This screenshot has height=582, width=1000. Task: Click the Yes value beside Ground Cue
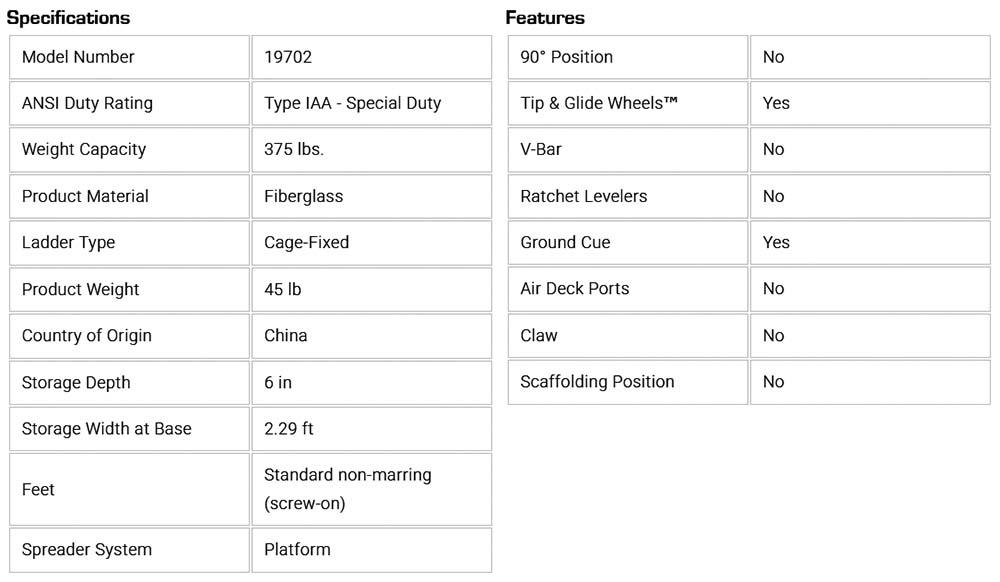pyautogui.click(x=776, y=242)
